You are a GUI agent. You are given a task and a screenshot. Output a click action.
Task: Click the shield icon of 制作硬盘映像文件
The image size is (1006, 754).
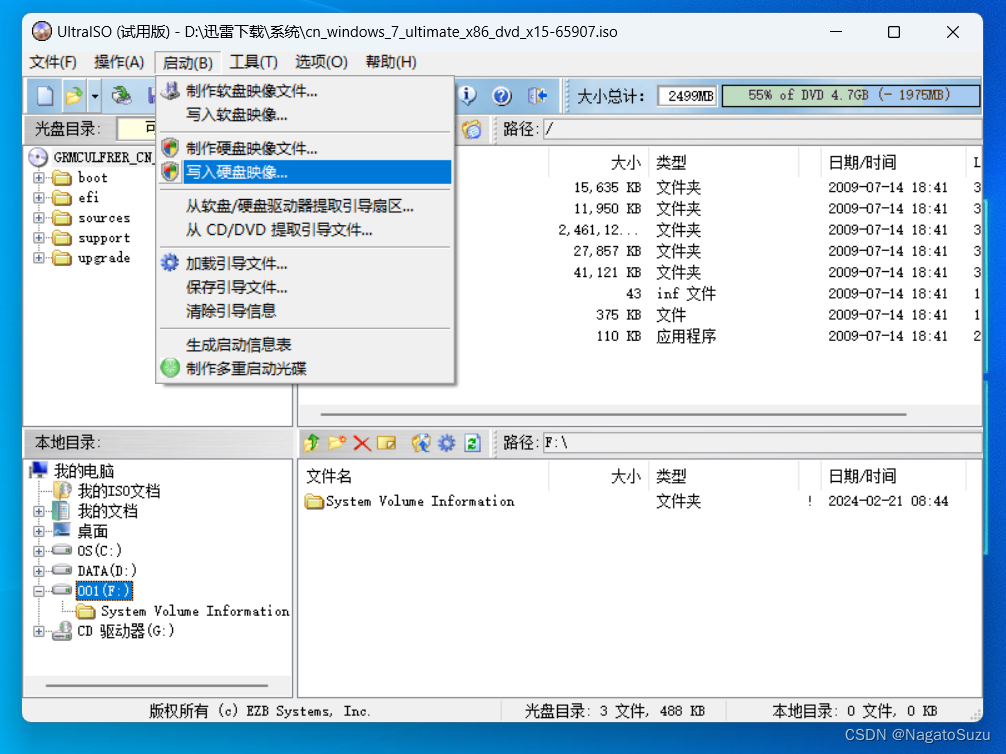[170, 148]
